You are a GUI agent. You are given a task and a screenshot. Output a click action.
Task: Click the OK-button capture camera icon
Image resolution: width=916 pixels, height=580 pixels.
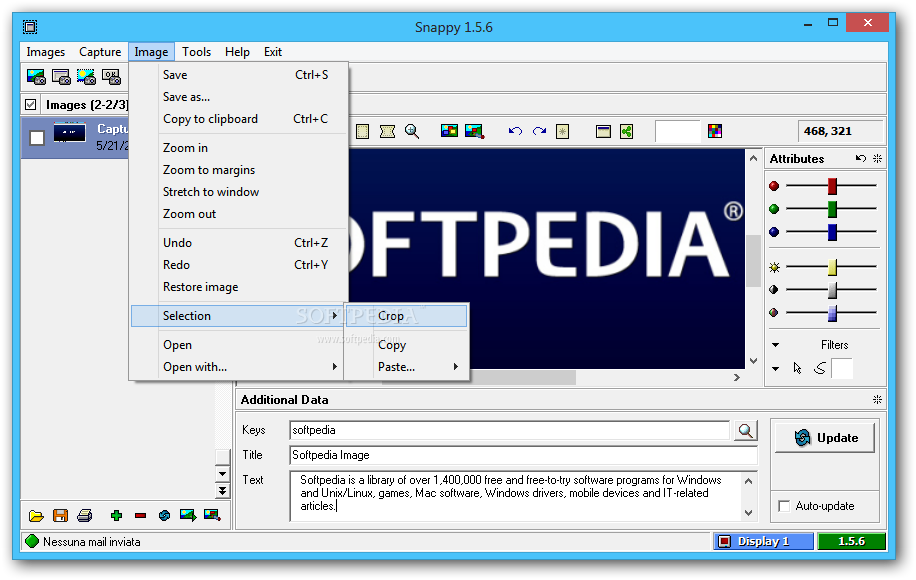tap(112, 77)
